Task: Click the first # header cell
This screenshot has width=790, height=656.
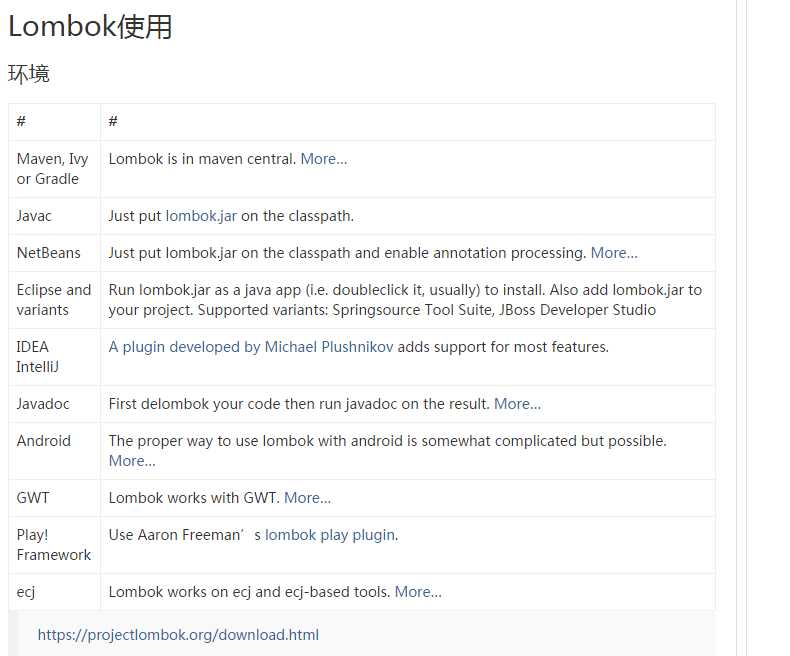Action: (54, 121)
